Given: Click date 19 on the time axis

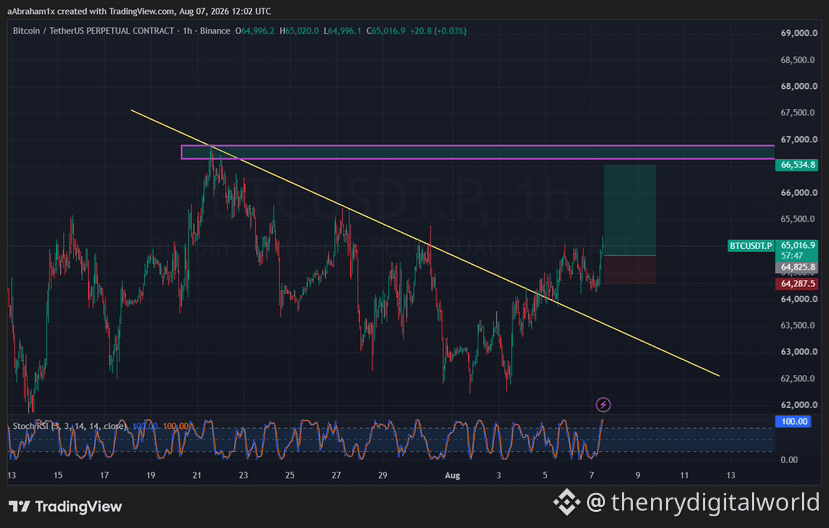Looking at the screenshot, I should tap(151, 476).
